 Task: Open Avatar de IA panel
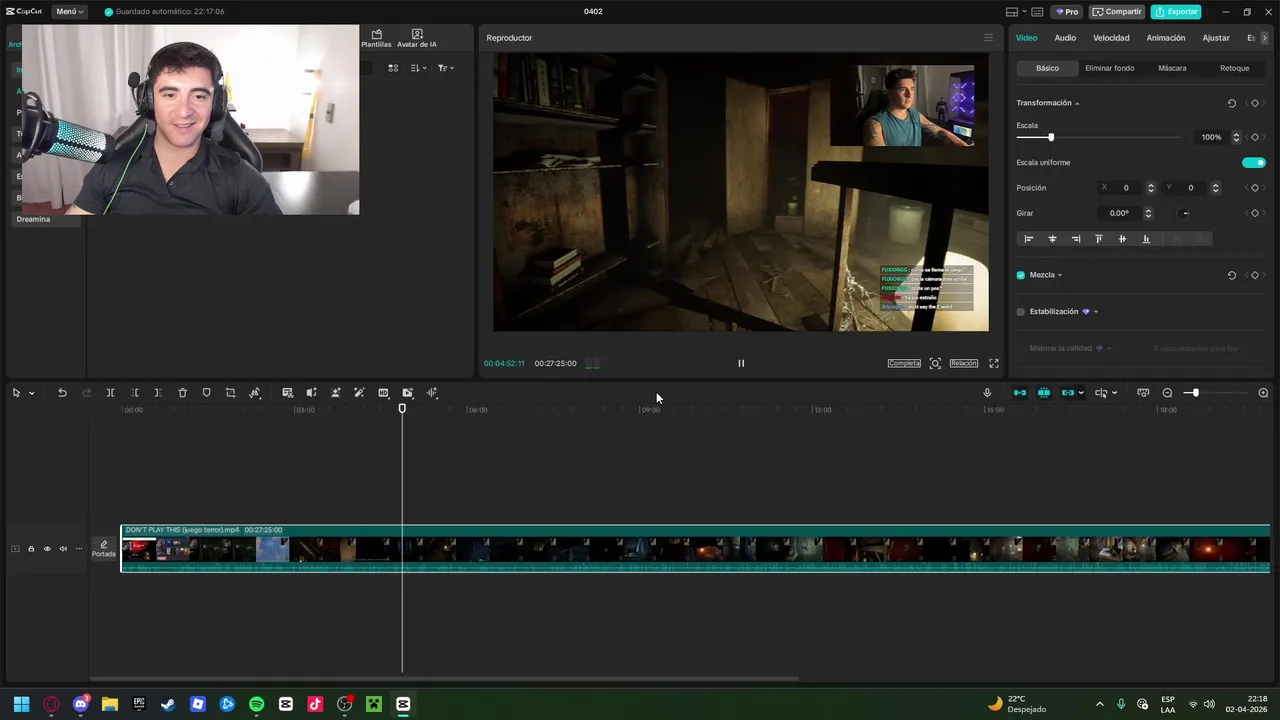pos(417,38)
